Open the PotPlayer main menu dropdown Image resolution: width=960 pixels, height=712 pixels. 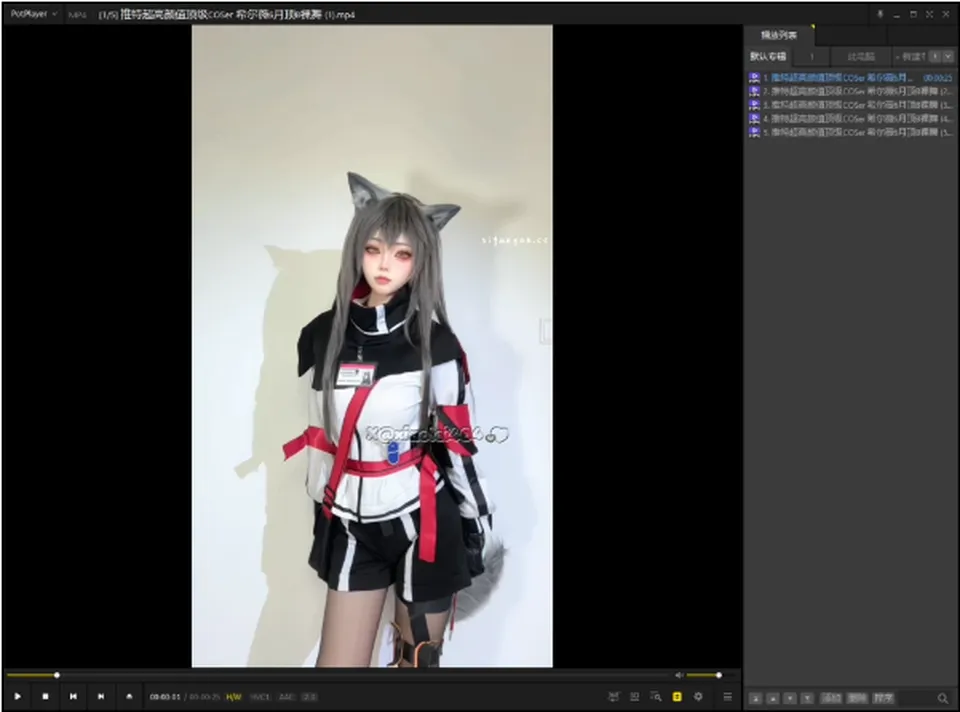click(34, 14)
